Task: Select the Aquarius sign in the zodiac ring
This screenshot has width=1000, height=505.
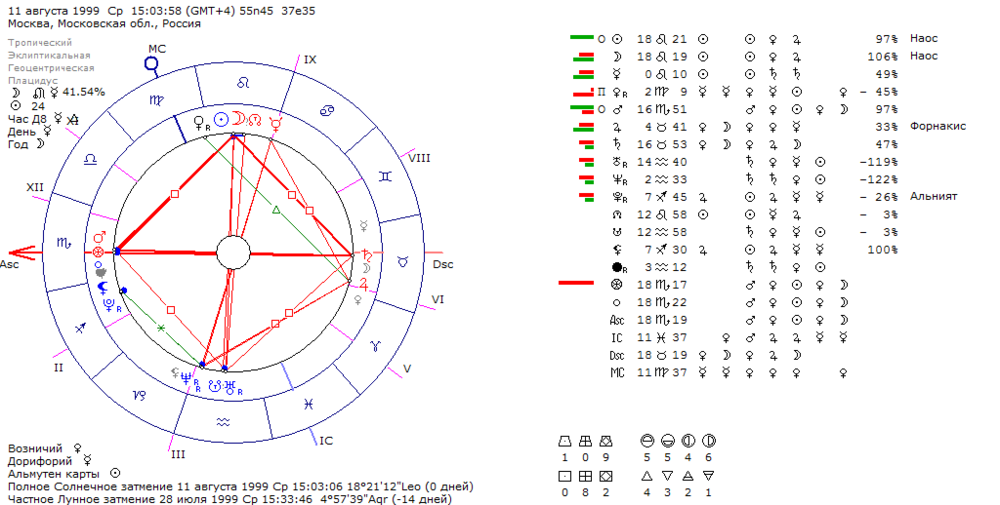Action: click(223, 421)
